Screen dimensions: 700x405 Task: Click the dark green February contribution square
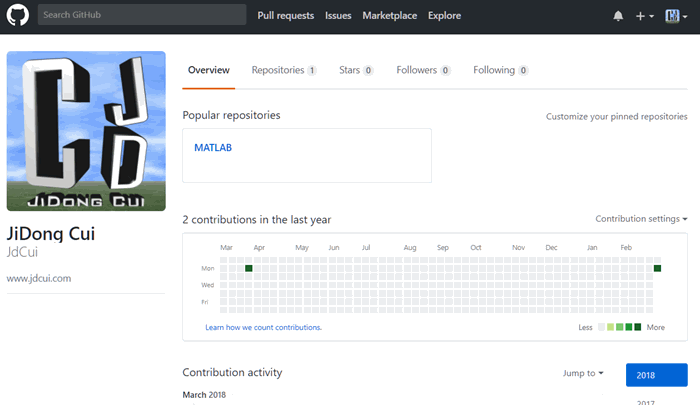pos(657,268)
